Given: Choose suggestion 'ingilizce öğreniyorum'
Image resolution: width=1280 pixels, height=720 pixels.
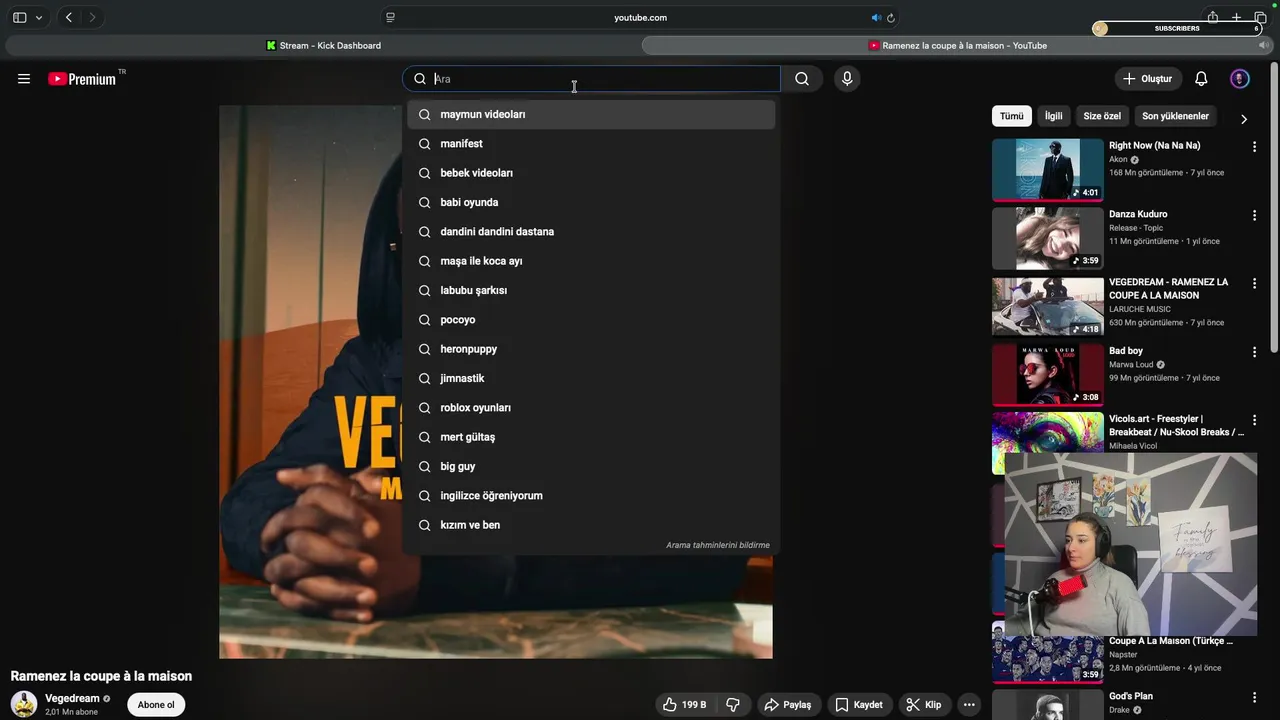Looking at the screenshot, I should (x=591, y=496).
